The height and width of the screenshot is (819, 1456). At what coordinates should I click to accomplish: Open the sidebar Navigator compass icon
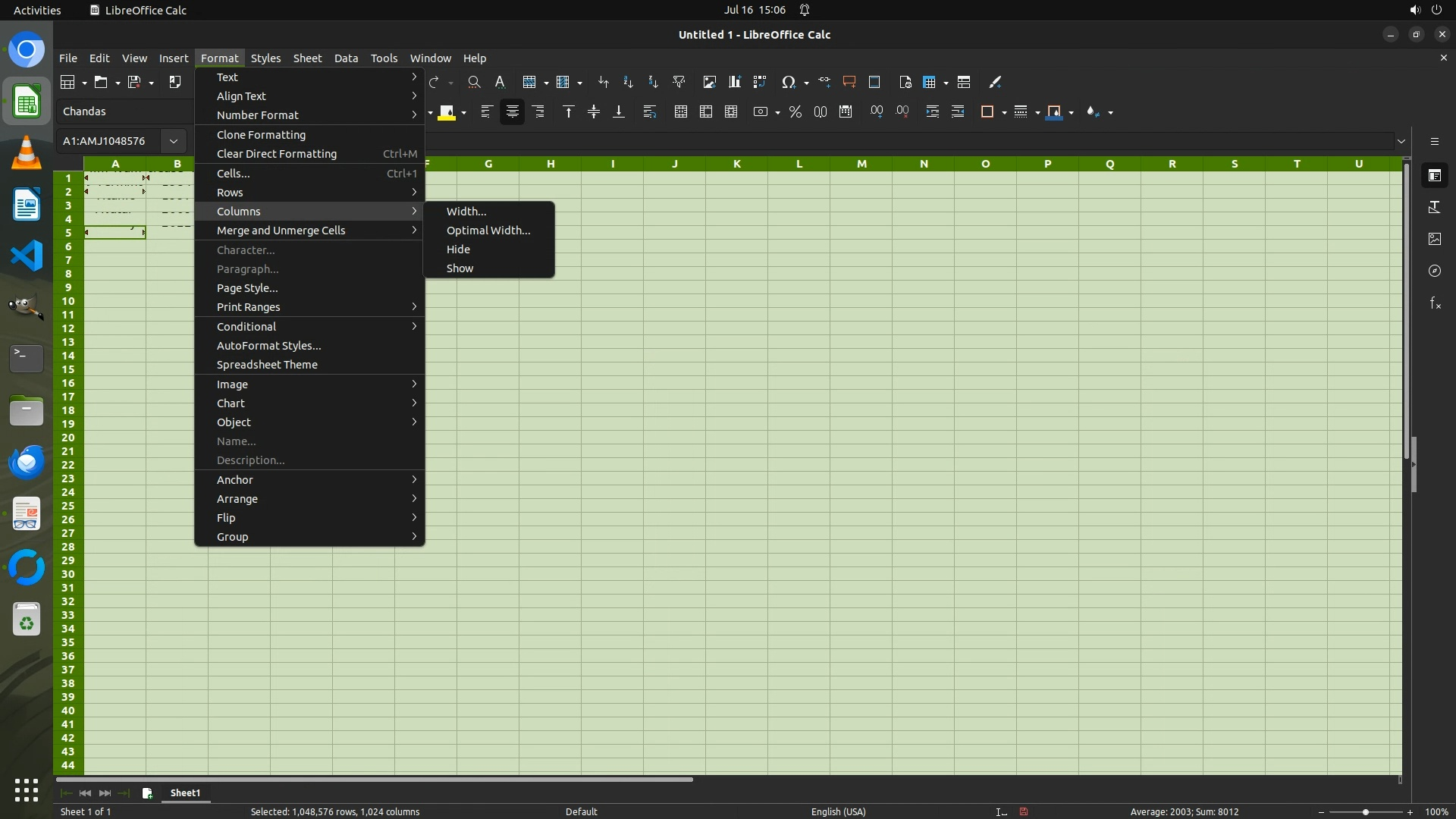(1434, 271)
